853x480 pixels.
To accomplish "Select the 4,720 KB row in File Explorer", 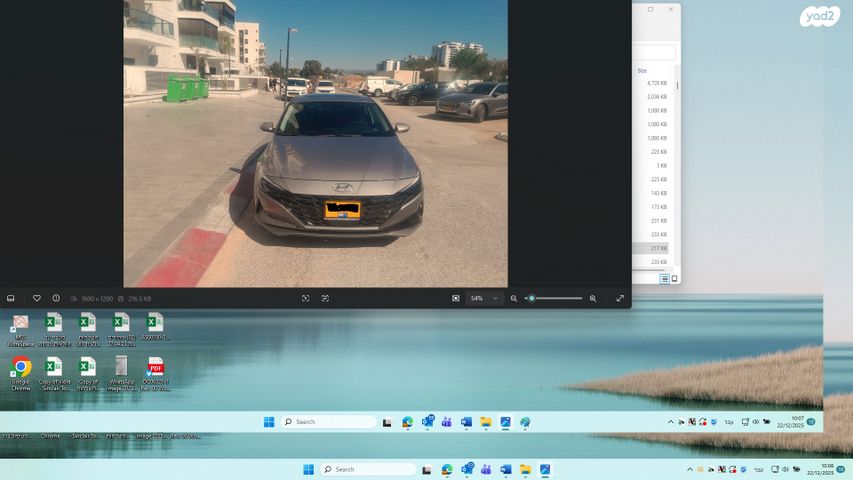I will [x=652, y=83].
